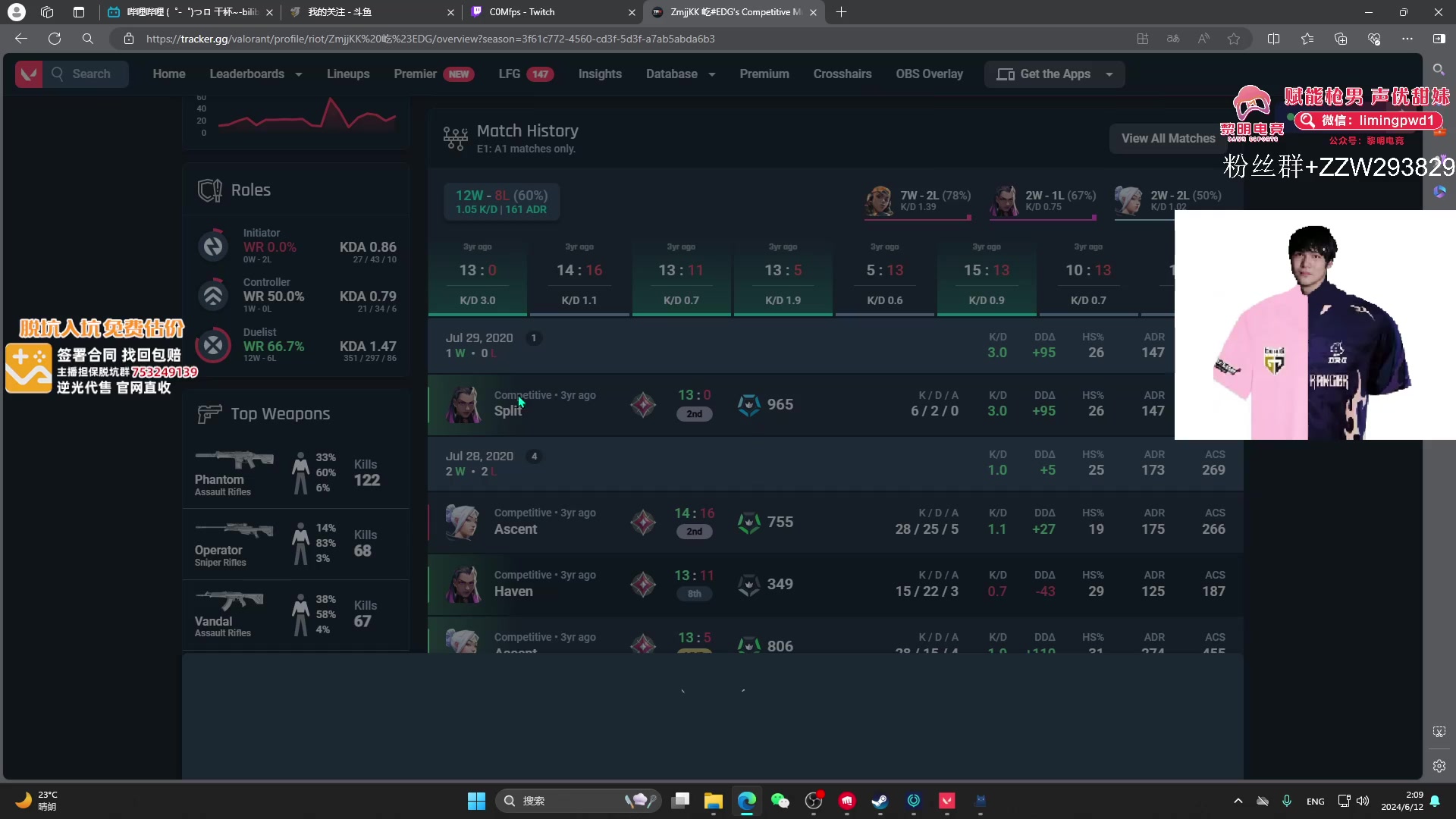Open Edge sidebar settings gear
The height and width of the screenshot is (819, 1456).
click(1439, 766)
